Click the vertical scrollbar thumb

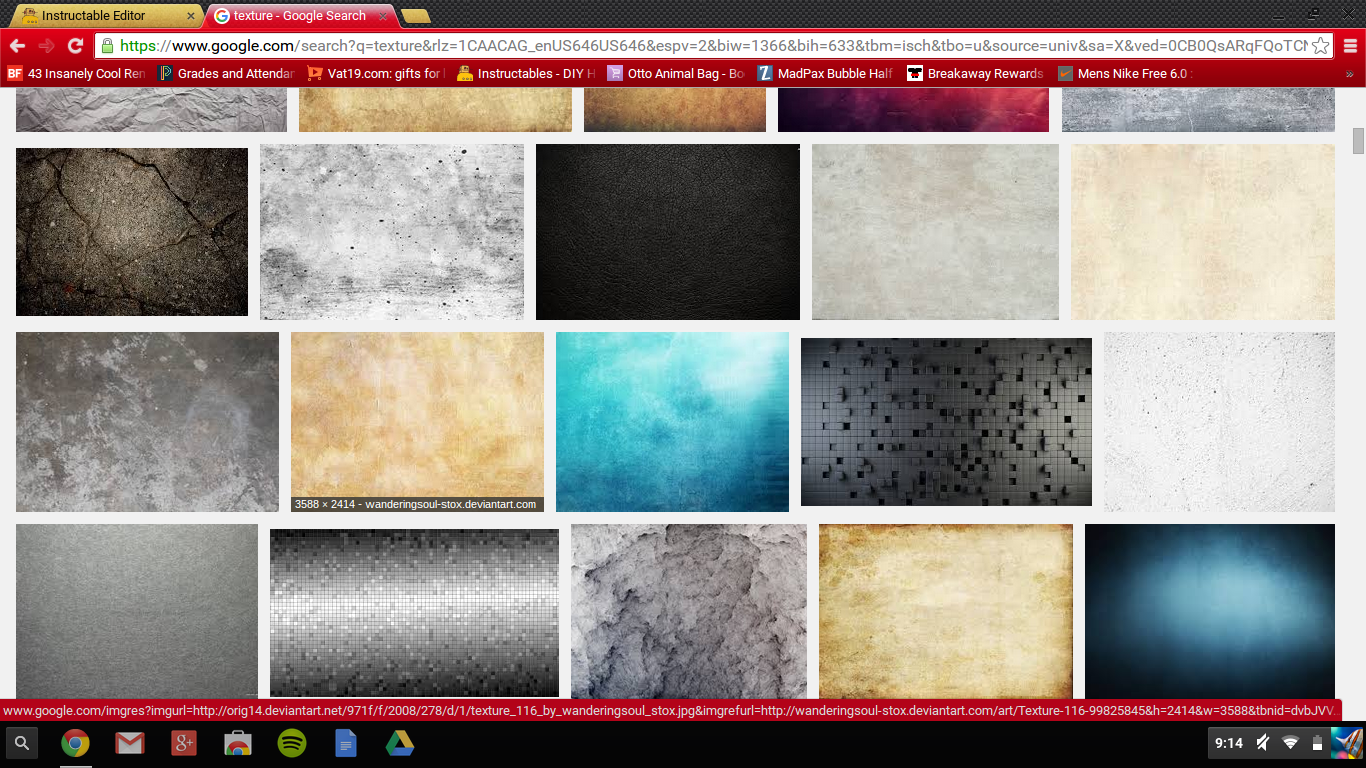point(1358,141)
